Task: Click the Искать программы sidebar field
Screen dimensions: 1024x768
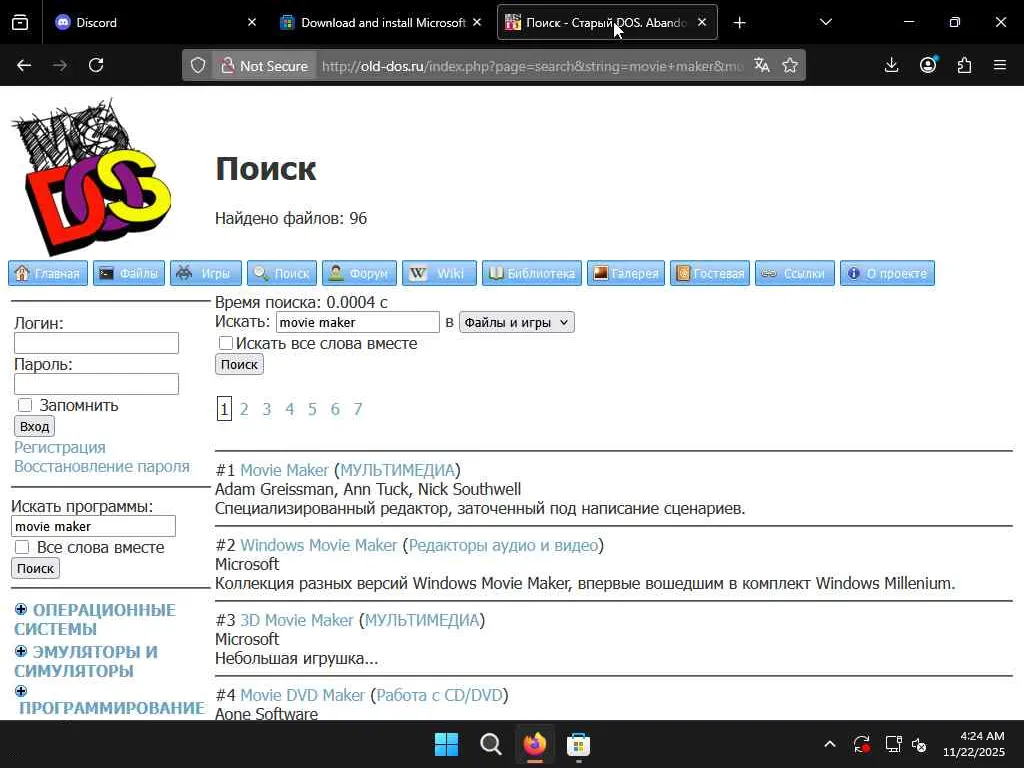Action: (x=93, y=526)
